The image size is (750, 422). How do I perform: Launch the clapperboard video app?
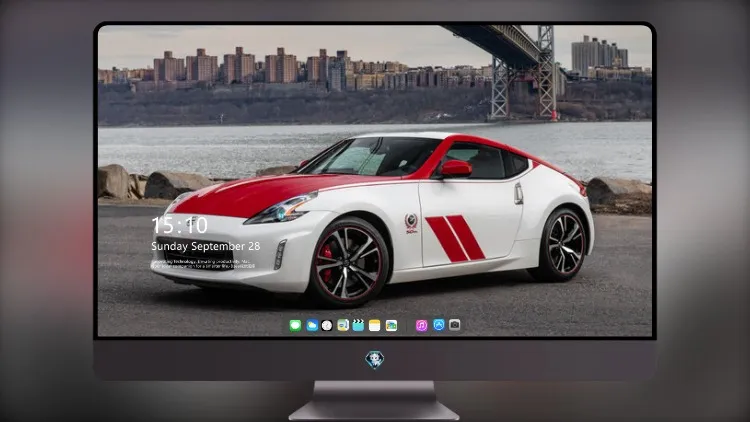[358, 325]
